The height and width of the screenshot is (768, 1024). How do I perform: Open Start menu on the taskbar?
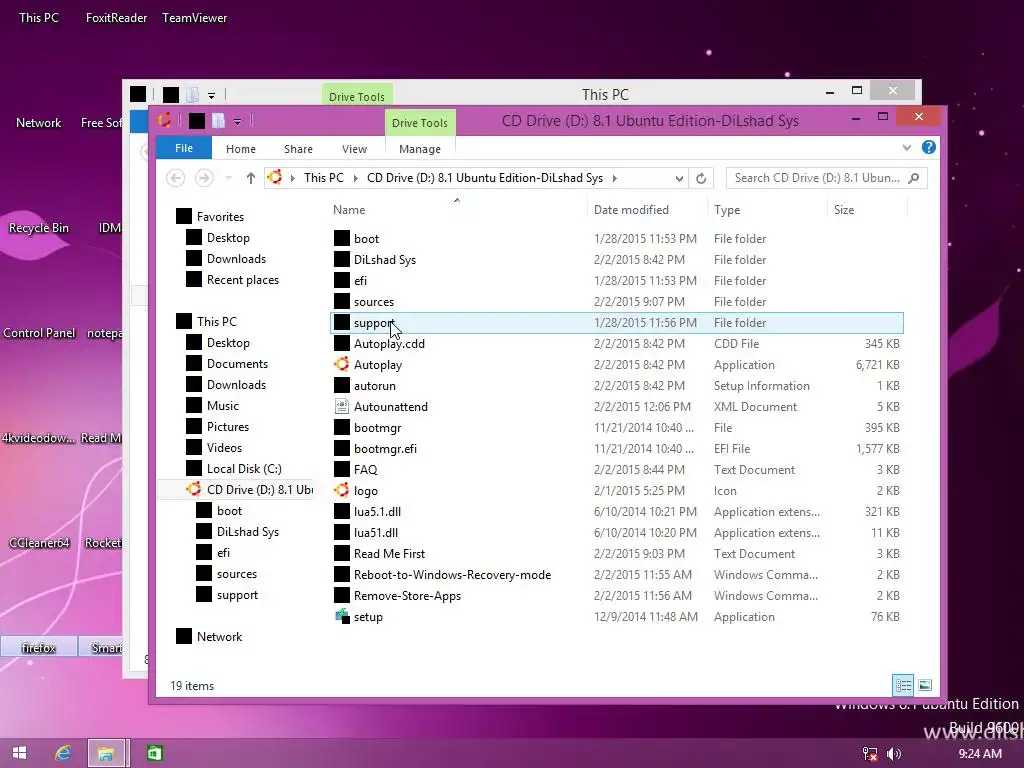point(20,753)
